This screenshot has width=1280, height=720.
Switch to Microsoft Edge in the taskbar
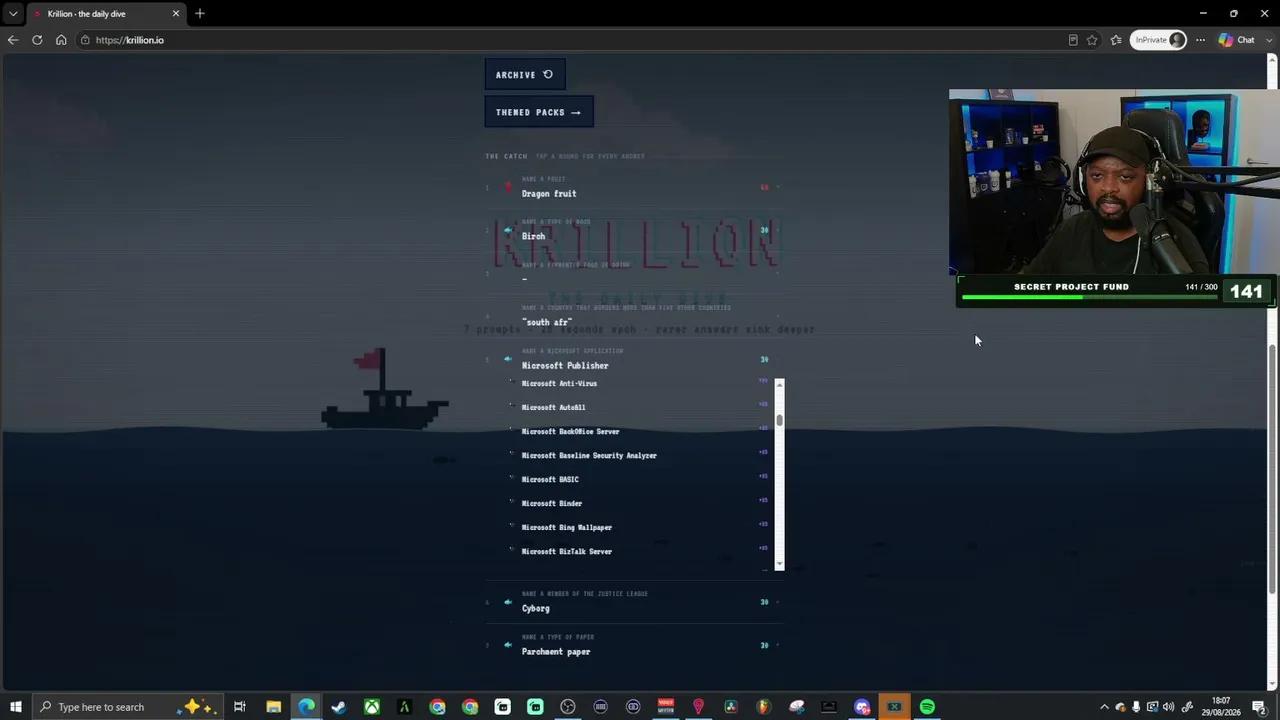[306, 707]
